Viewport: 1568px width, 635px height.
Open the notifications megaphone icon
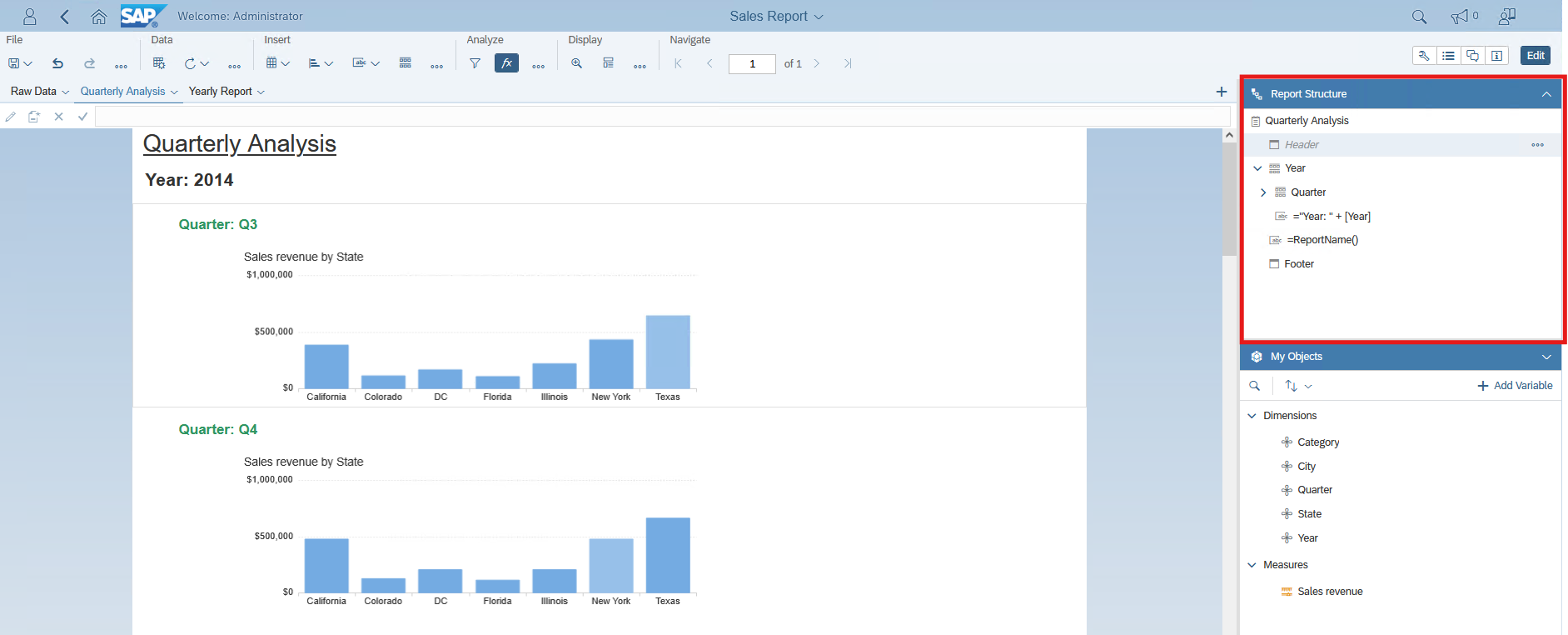coord(1460,17)
